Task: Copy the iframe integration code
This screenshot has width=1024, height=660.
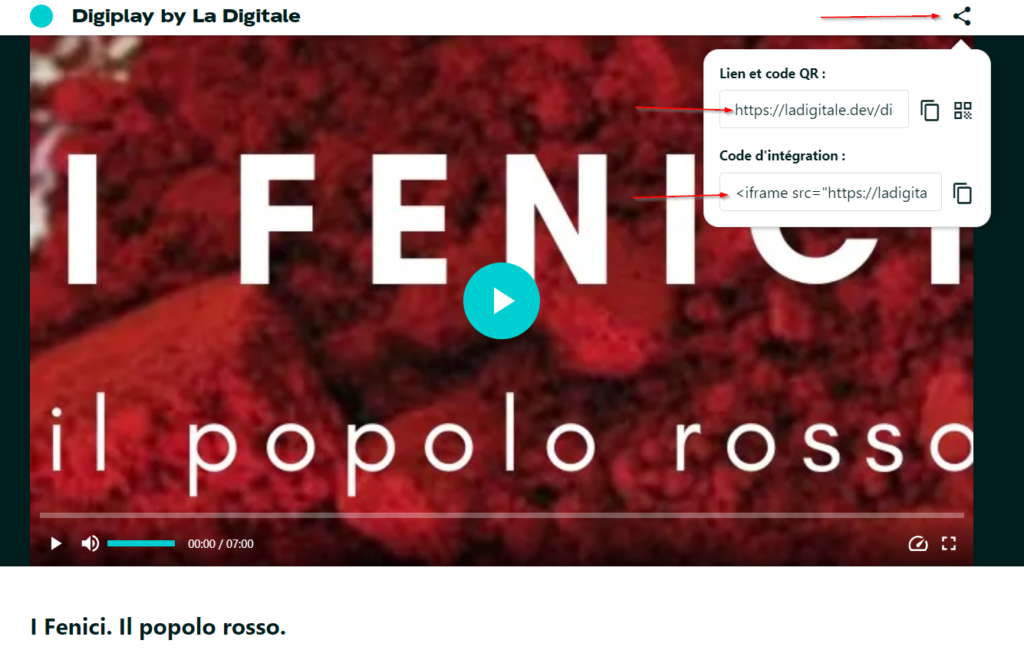Action: [963, 193]
